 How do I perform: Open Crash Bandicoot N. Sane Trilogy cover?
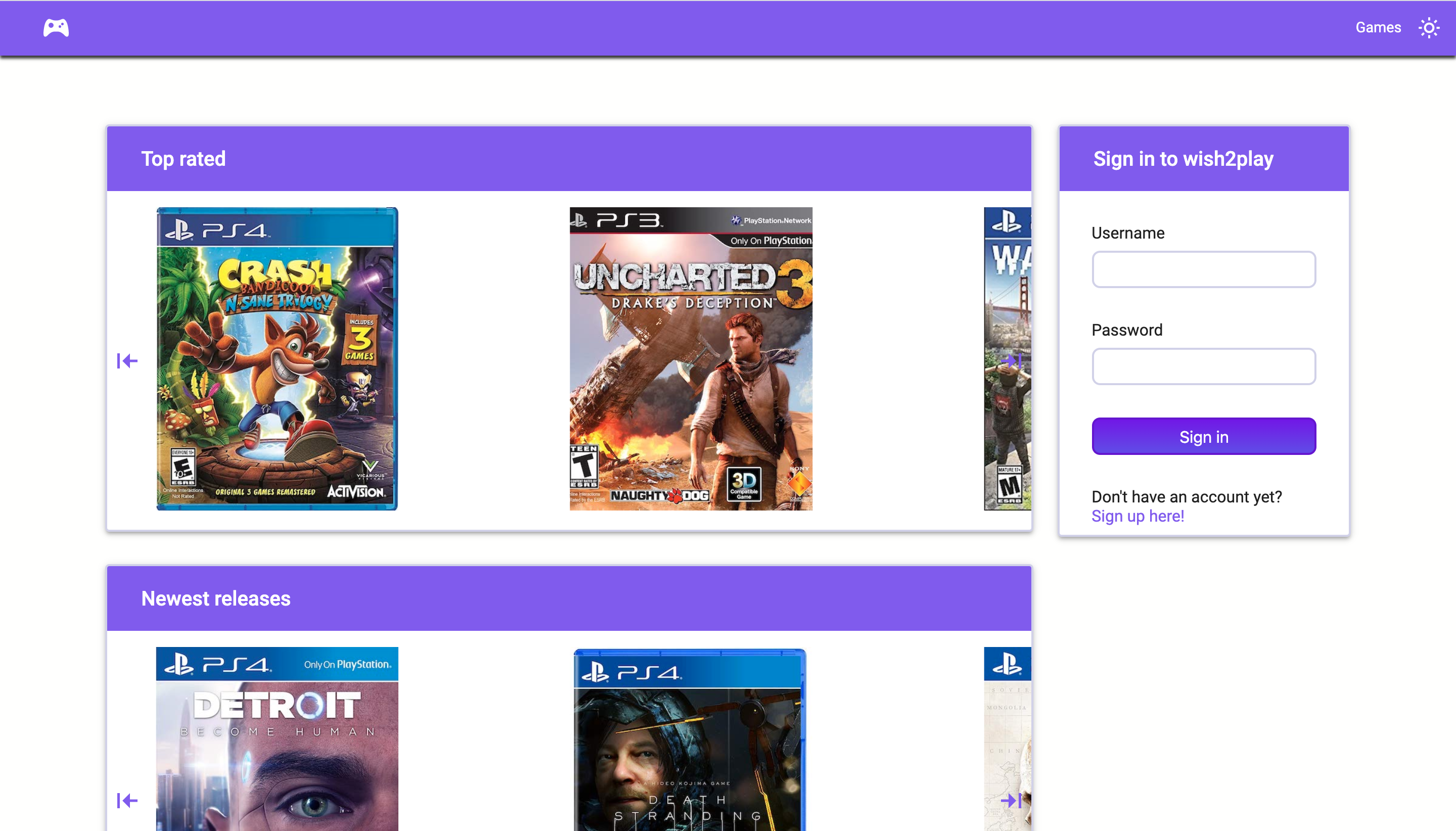pyautogui.click(x=277, y=358)
